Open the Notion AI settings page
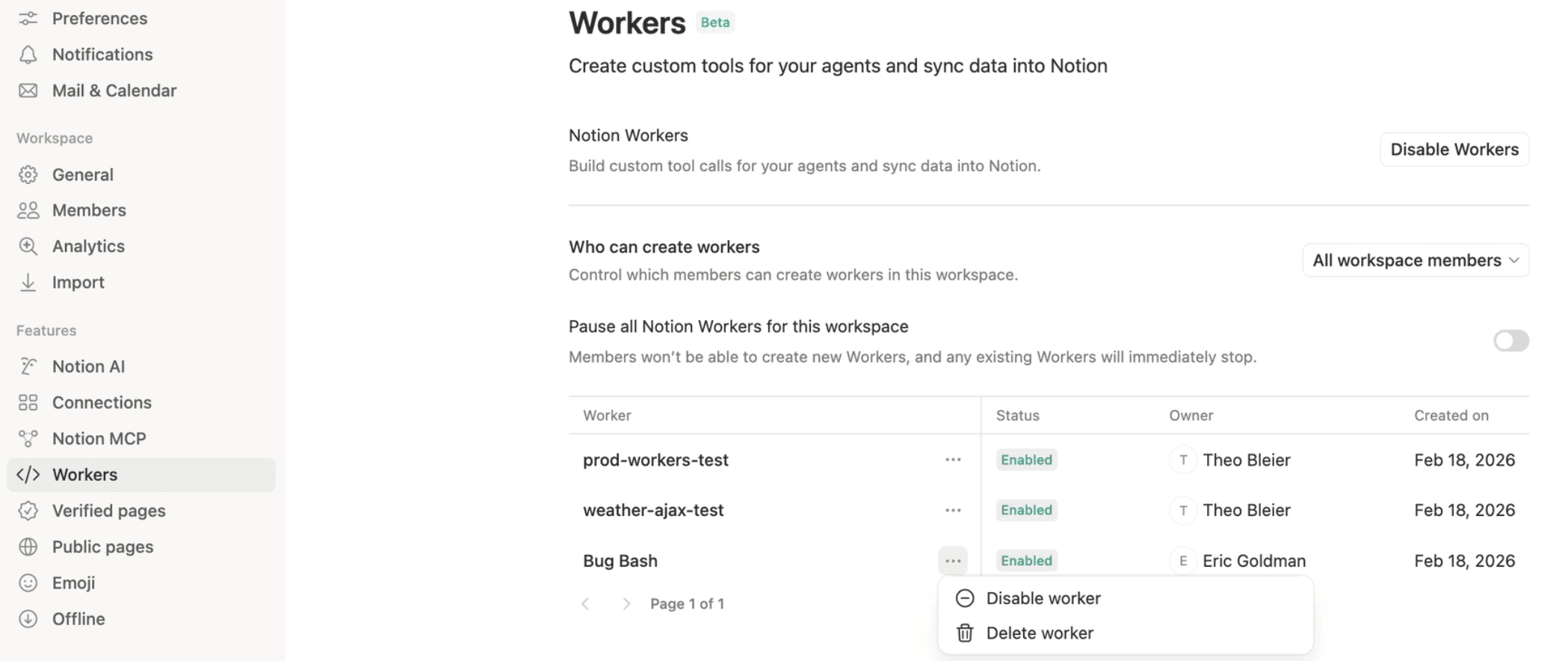The image size is (1568, 661). click(141, 366)
